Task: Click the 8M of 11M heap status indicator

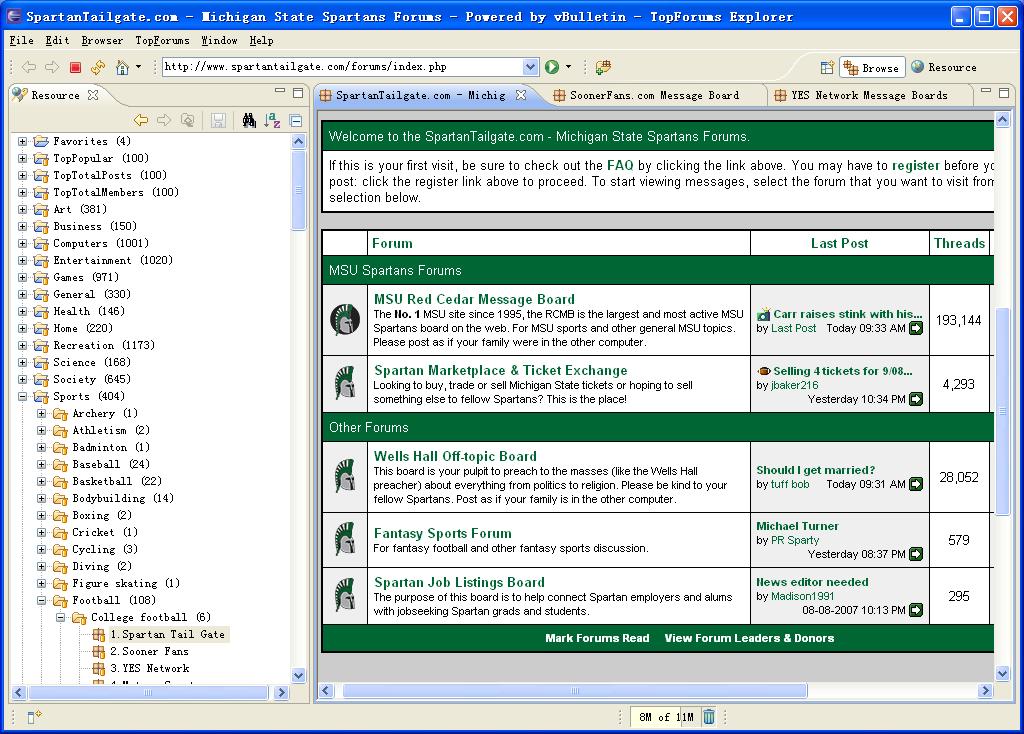Action: click(x=665, y=717)
